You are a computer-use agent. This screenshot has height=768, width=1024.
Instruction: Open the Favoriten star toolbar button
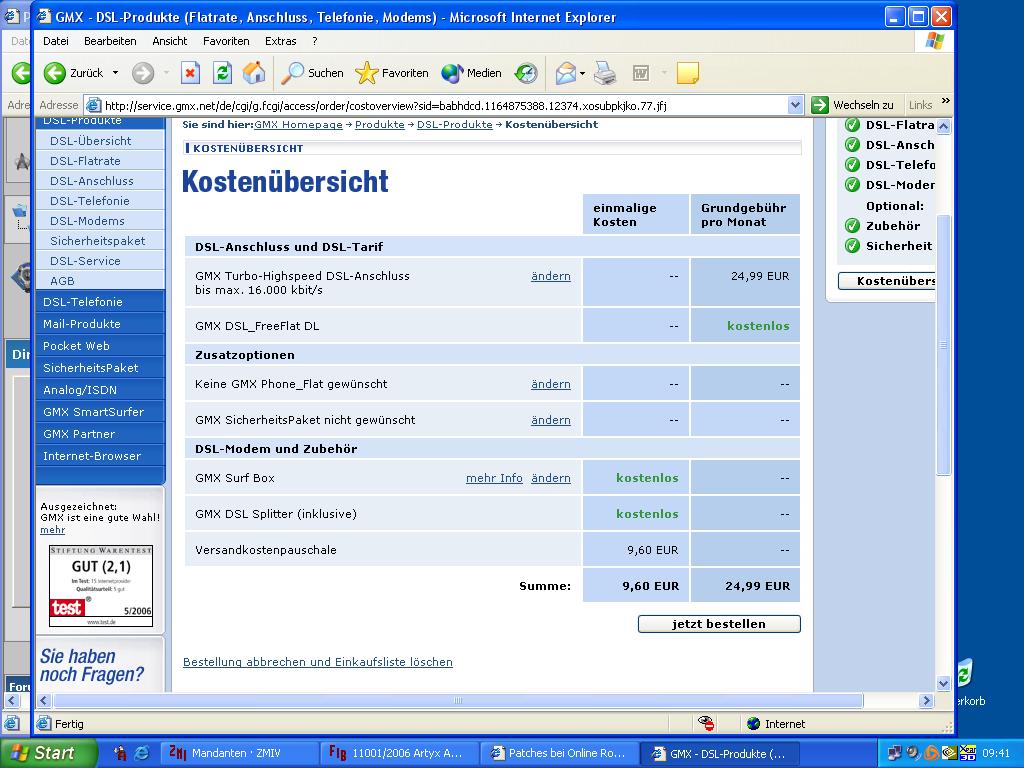392,73
